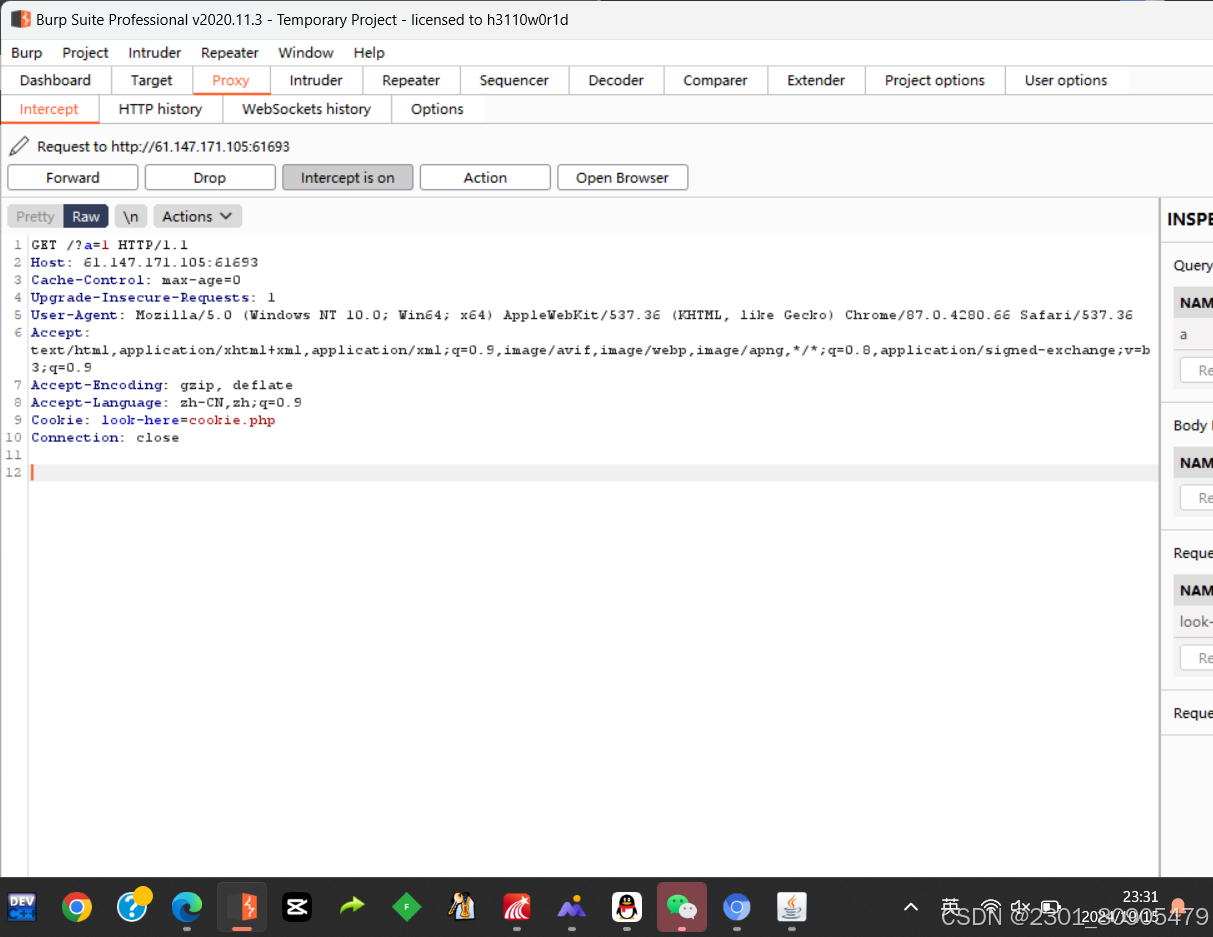Screen dimensions: 1213x937
Task: Open the Actions dropdown menu
Action: (197, 216)
